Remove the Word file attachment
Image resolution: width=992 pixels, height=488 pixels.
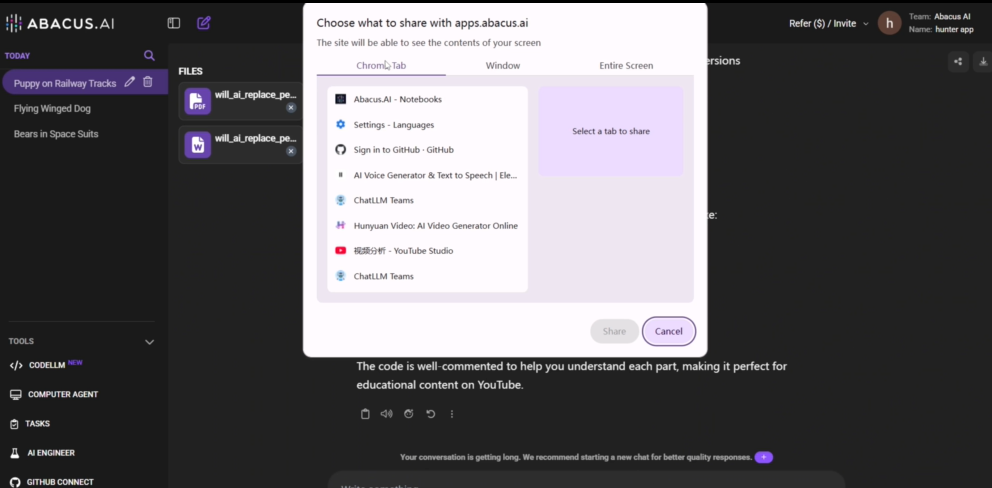(x=291, y=151)
